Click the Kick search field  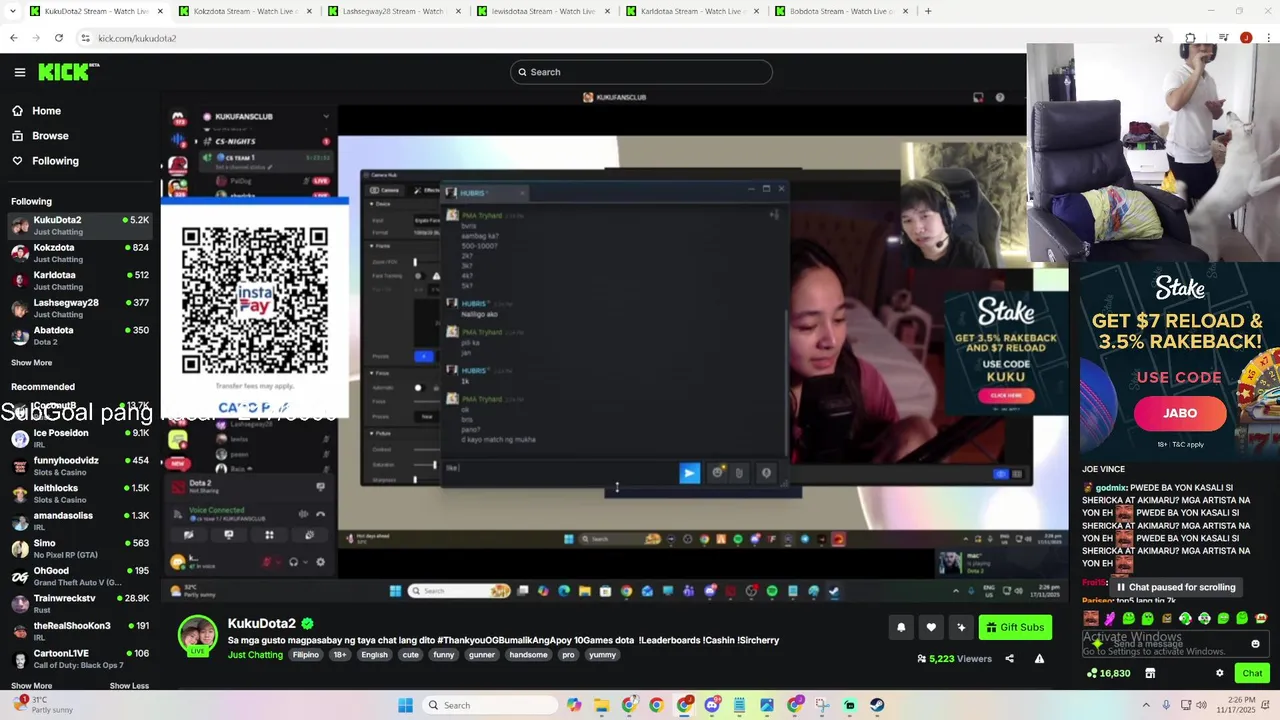(x=641, y=72)
